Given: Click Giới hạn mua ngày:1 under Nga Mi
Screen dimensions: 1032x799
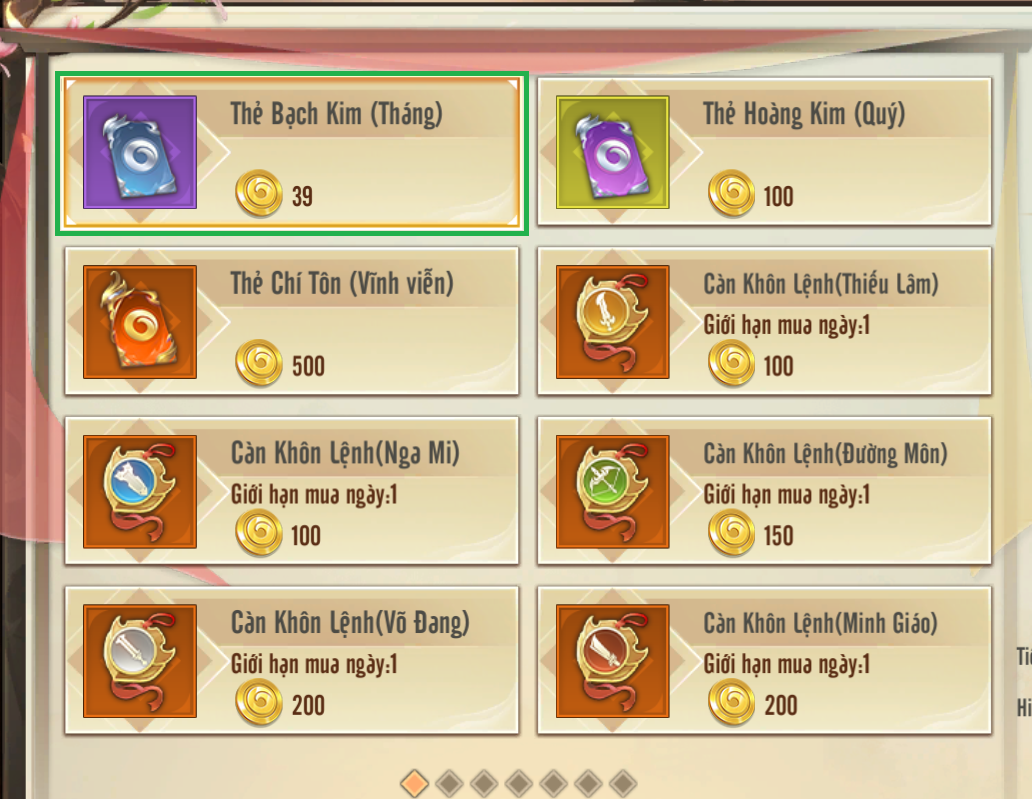Looking at the screenshot, I should point(314,495).
